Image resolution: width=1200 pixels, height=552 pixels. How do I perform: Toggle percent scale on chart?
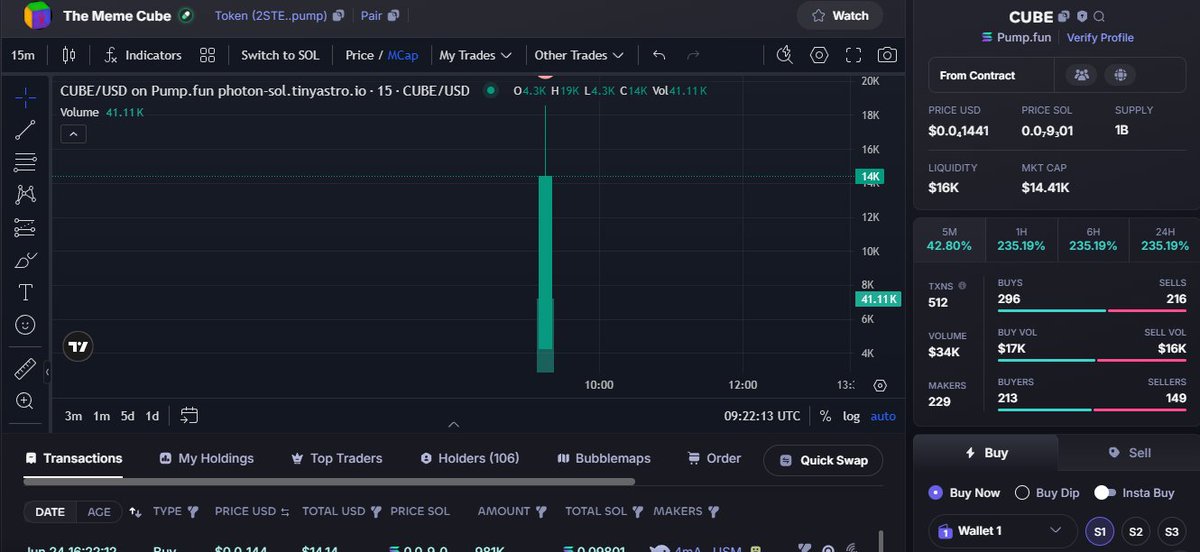(x=825, y=416)
